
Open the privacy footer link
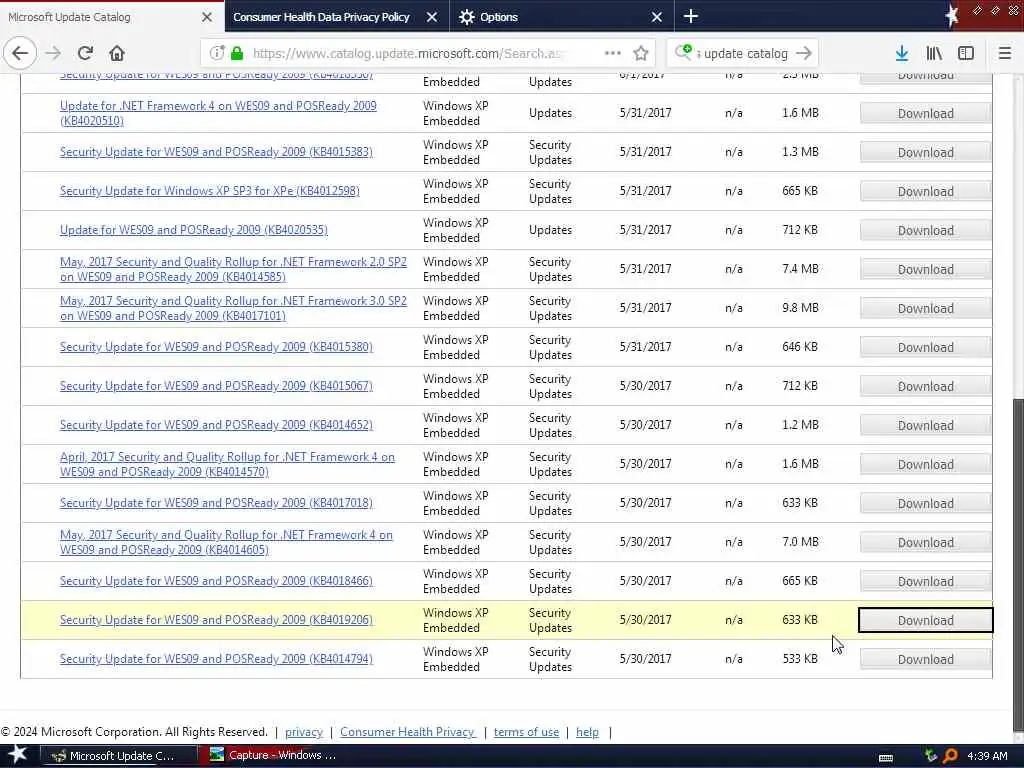[304, 732]
